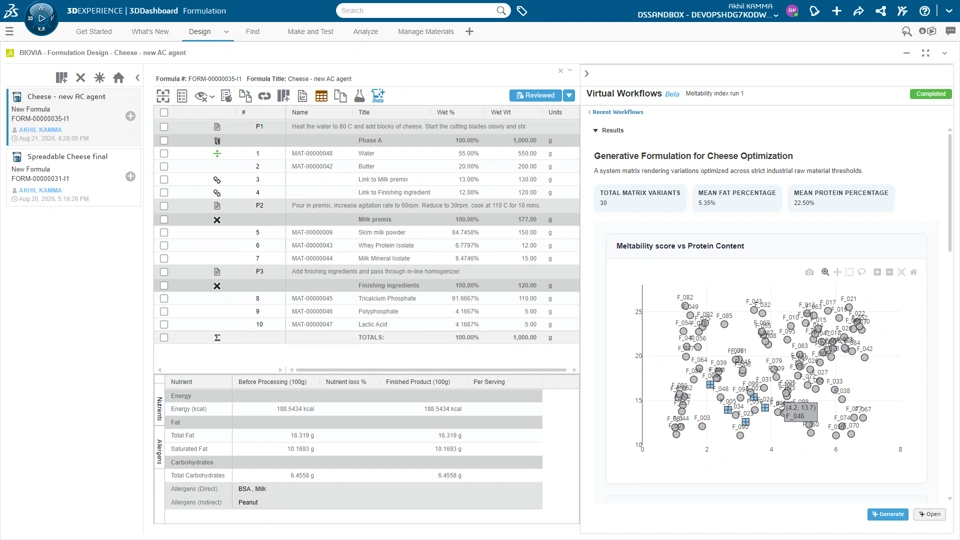Open the Design tab dropdown arrow

point(226,32)
